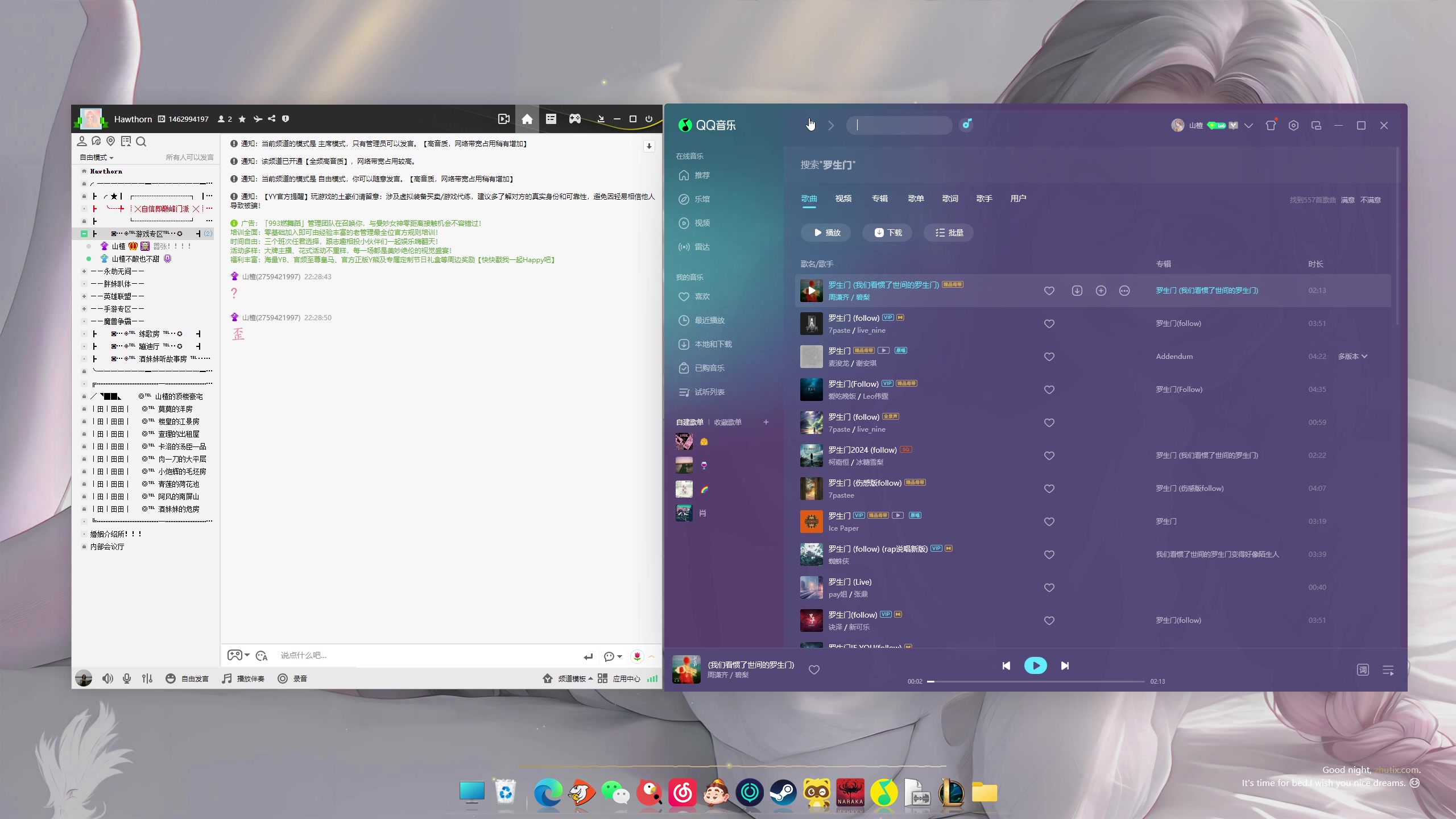Open YY 录音 recording function

tap(292, 679)
